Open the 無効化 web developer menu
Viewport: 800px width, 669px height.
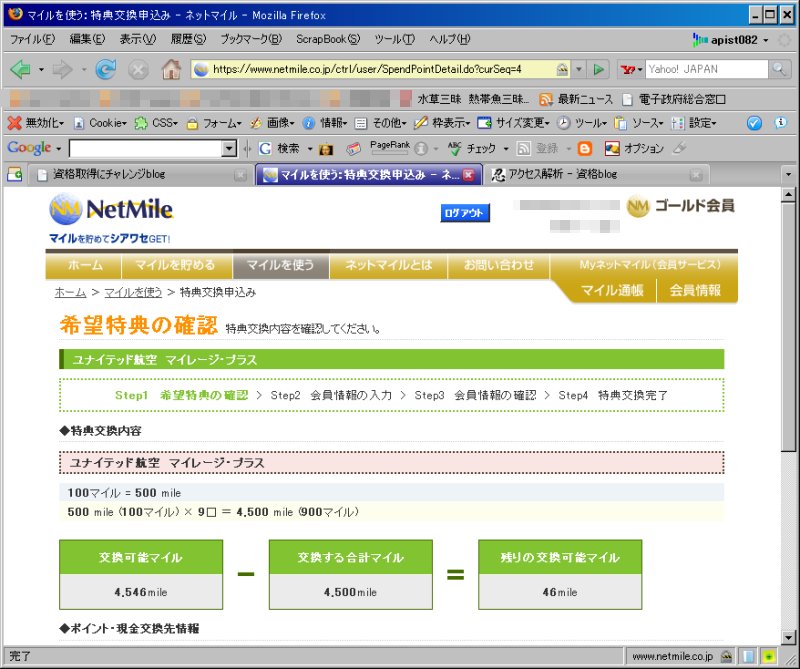[x=37, y=123]
